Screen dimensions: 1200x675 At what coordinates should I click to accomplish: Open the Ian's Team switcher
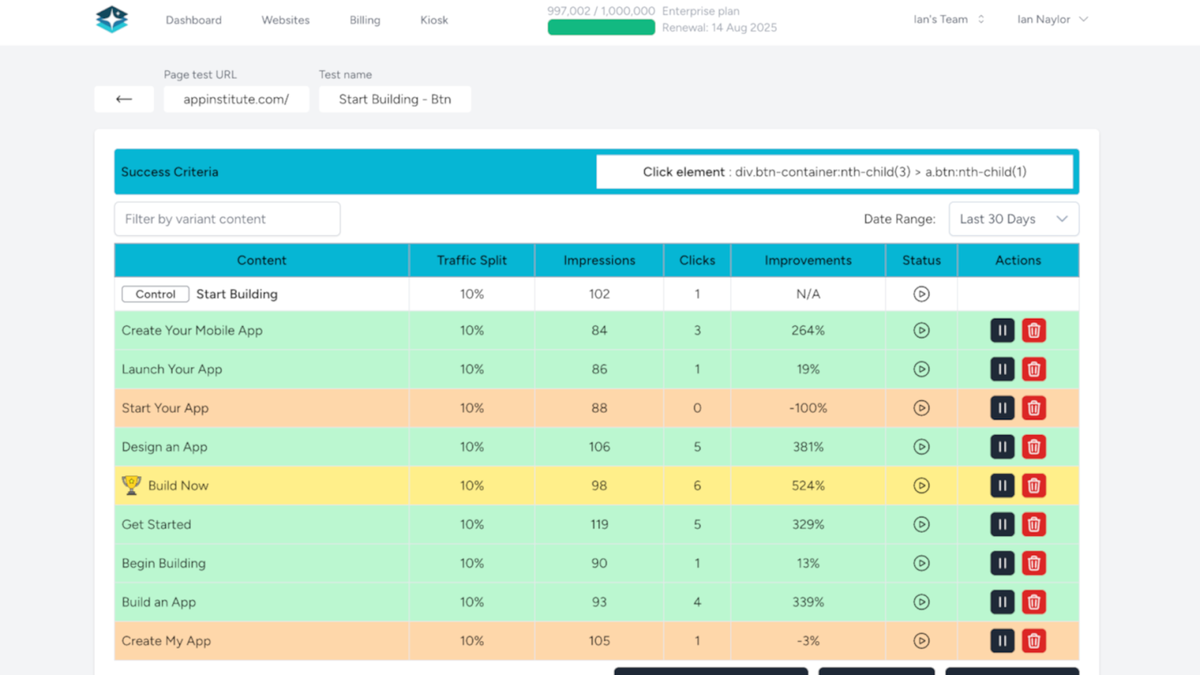[x=946, y=18]
